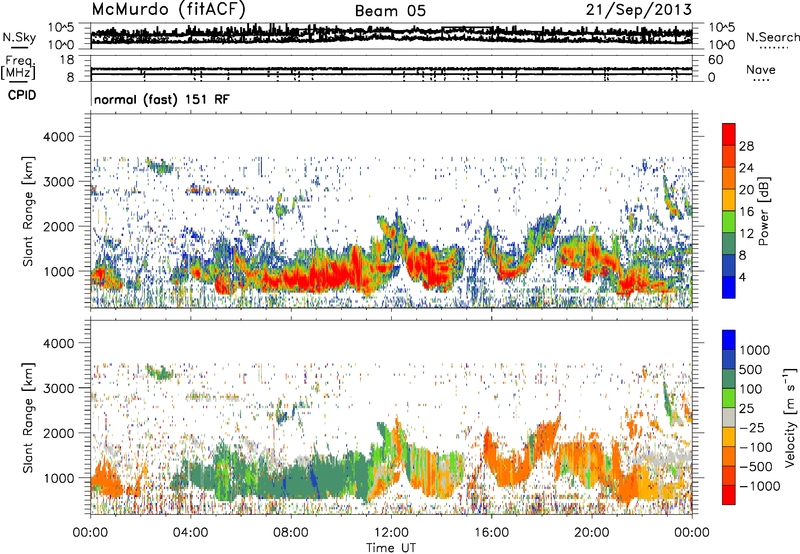The height and width of the screenshot is (554, 800).
Task: Click the '28' tick on the Power colorbar
Action: [746, 146]
